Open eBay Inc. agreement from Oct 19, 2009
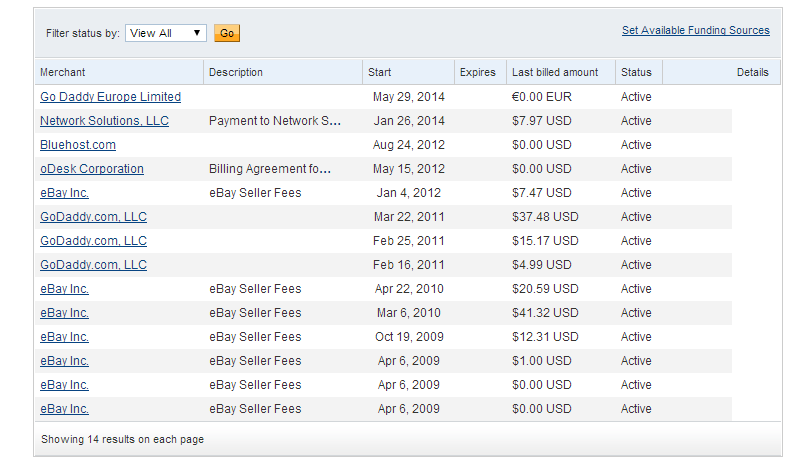 (64, 337)
